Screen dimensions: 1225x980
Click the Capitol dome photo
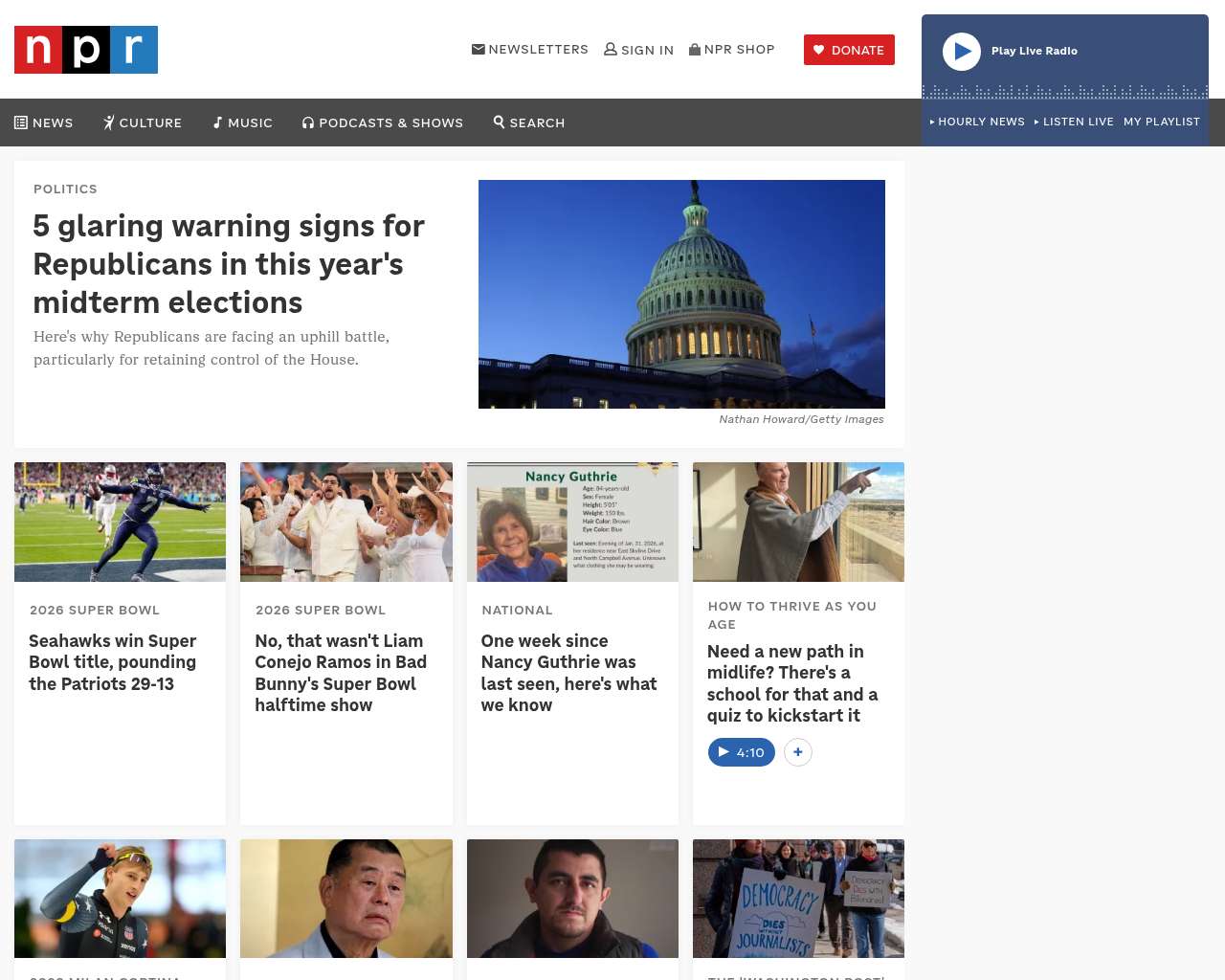click(681, 294)
